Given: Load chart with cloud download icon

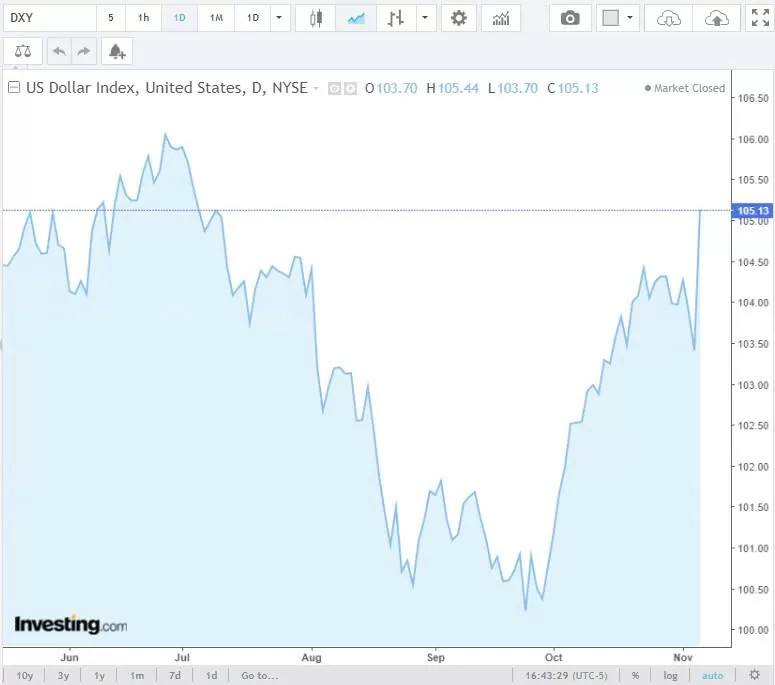Looking at the screenshot, I should click(x=669, y=18).
